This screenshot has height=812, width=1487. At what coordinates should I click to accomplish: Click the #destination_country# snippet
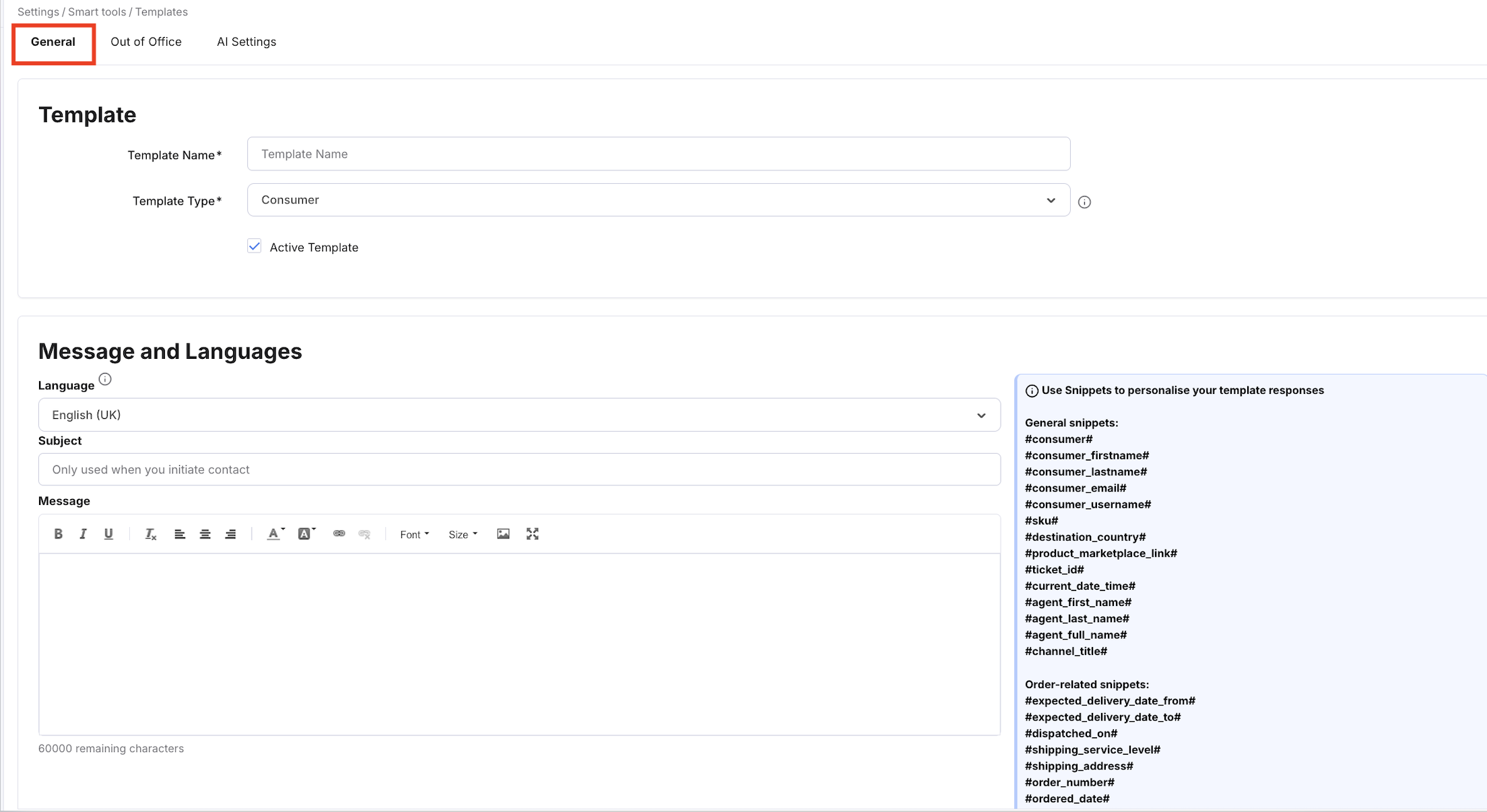tap(1086, 537)
